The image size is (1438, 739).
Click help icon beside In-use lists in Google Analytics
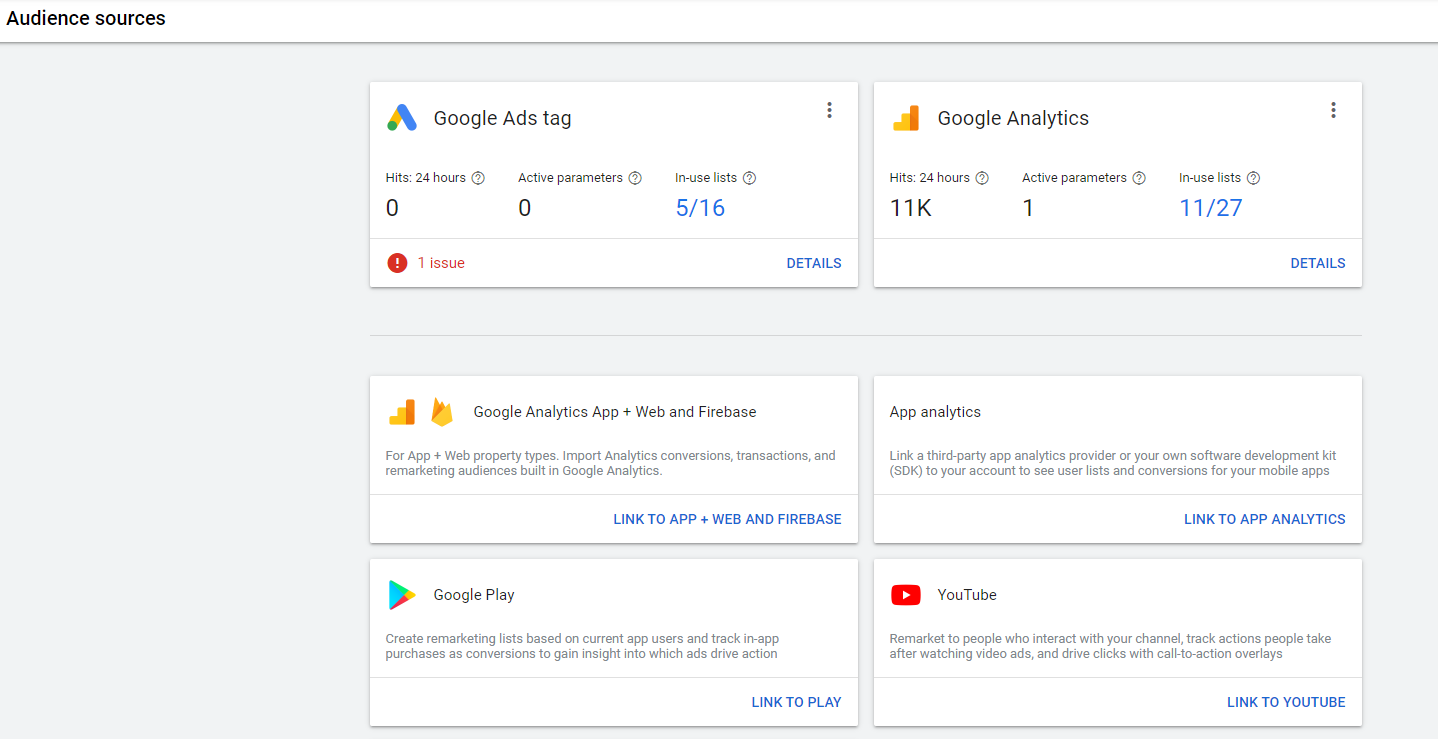click(1254, 178)
